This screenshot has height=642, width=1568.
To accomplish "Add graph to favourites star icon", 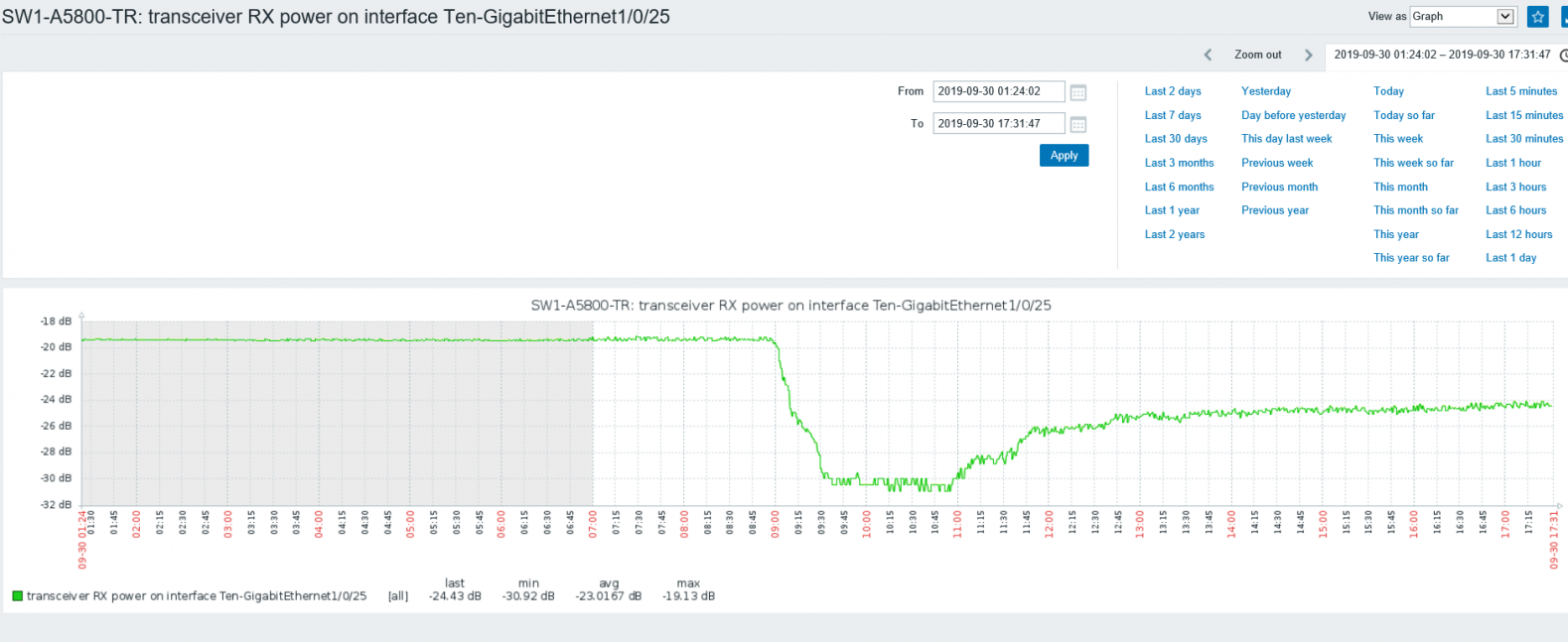I will pos(1537,17).
